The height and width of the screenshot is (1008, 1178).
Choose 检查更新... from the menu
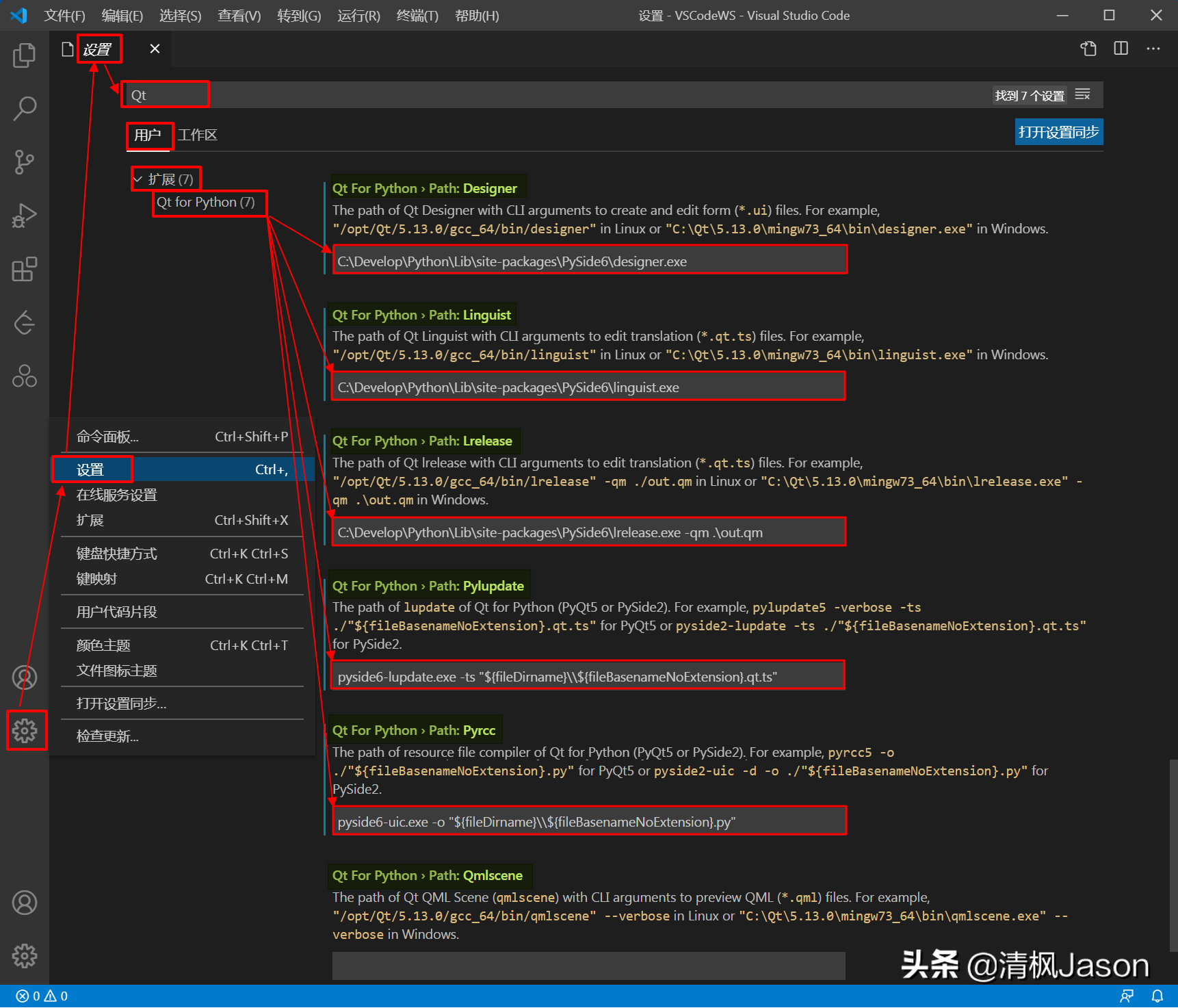coord(182,736)
